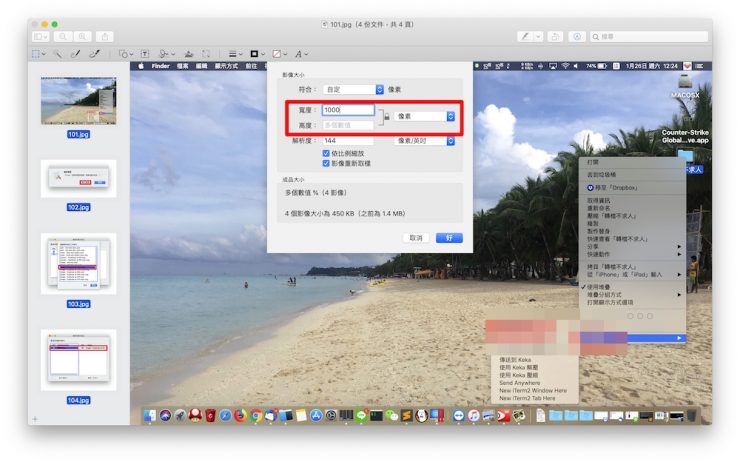This screenshot has width=740, height=462.
Task: Select the Instant Alpha wand tool
Action: point(58,54)
